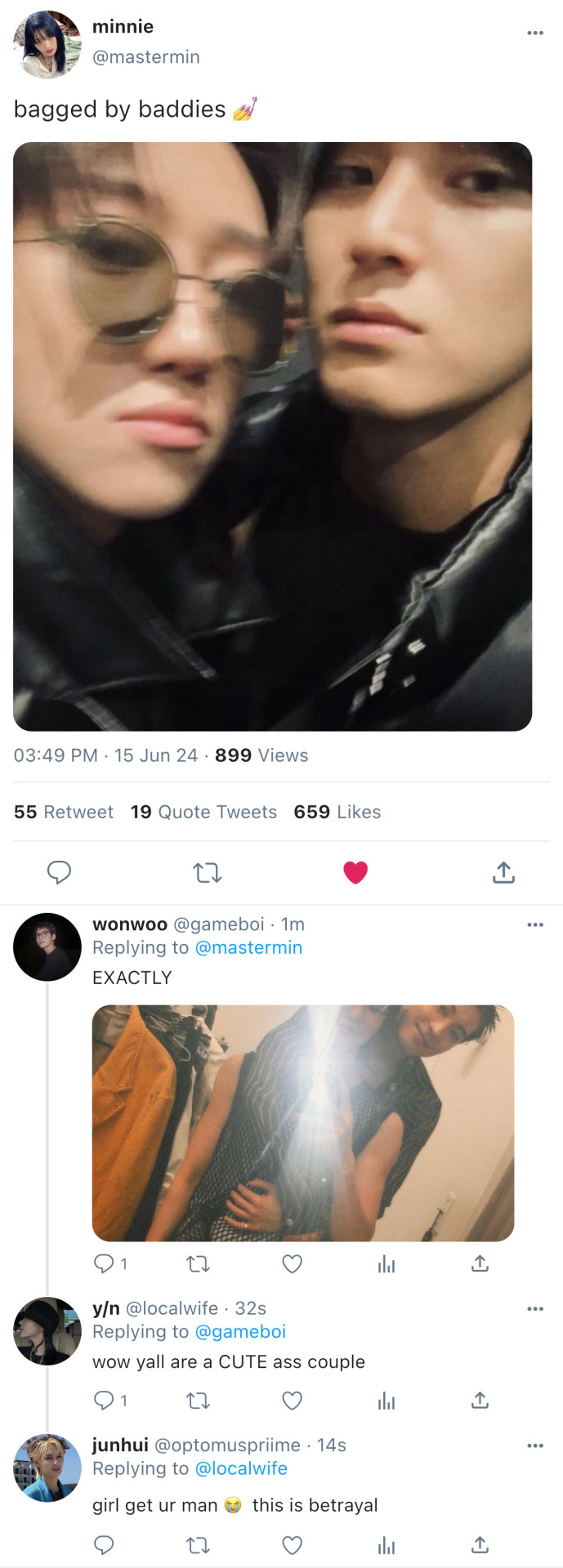Image resolution: width=563 pixels, height=1568 pixels.
Task: Open the @mastermin mention link
Action: tap(248, 947)
